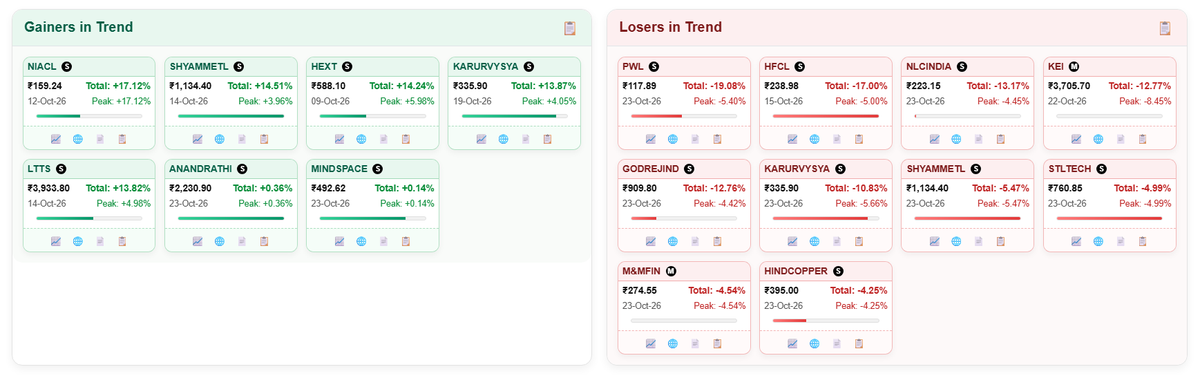Click the Gainers in Trend heading
1200x378 pixels.
(79, 28)
